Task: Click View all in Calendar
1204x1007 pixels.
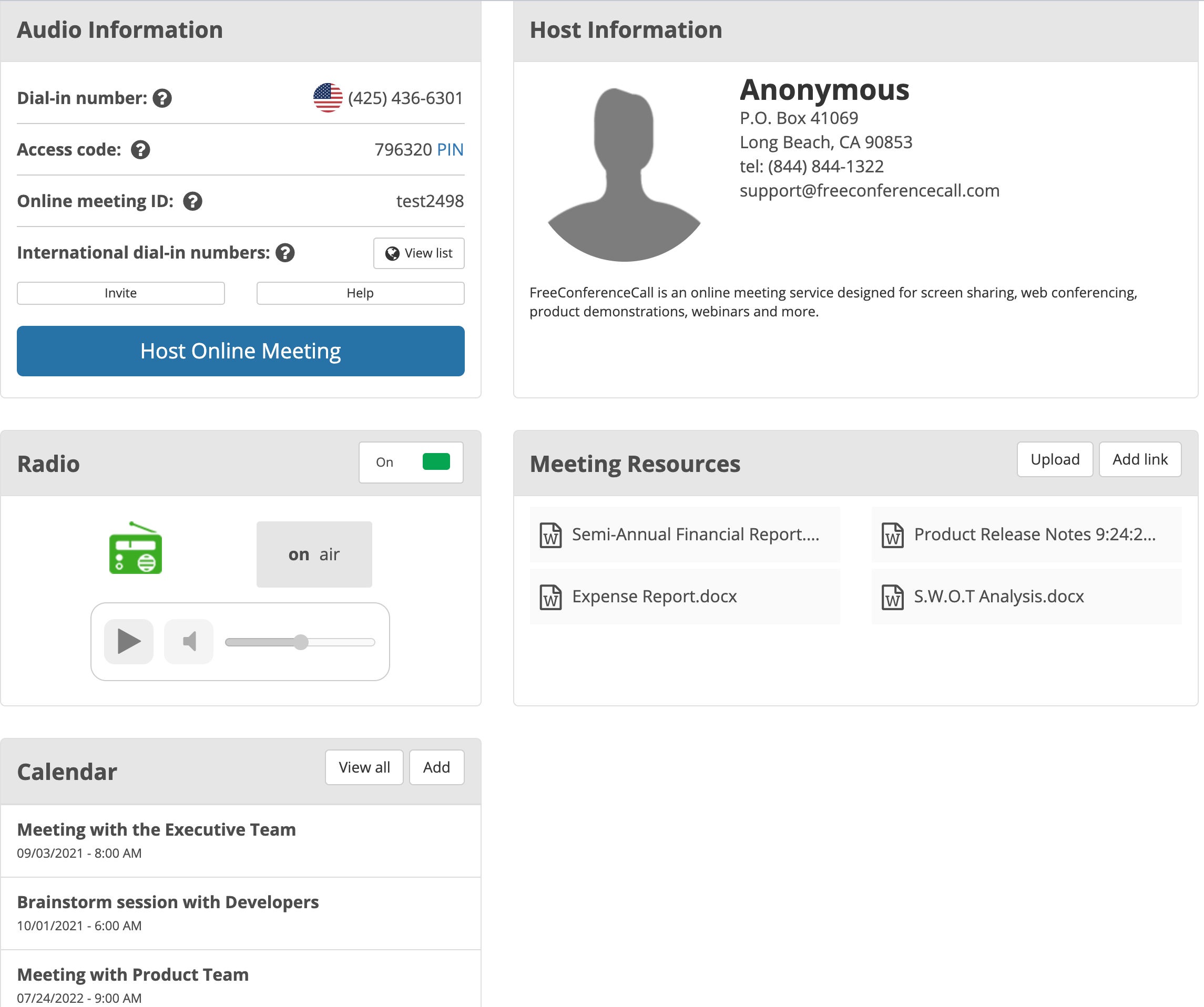Action: [364, 767]
